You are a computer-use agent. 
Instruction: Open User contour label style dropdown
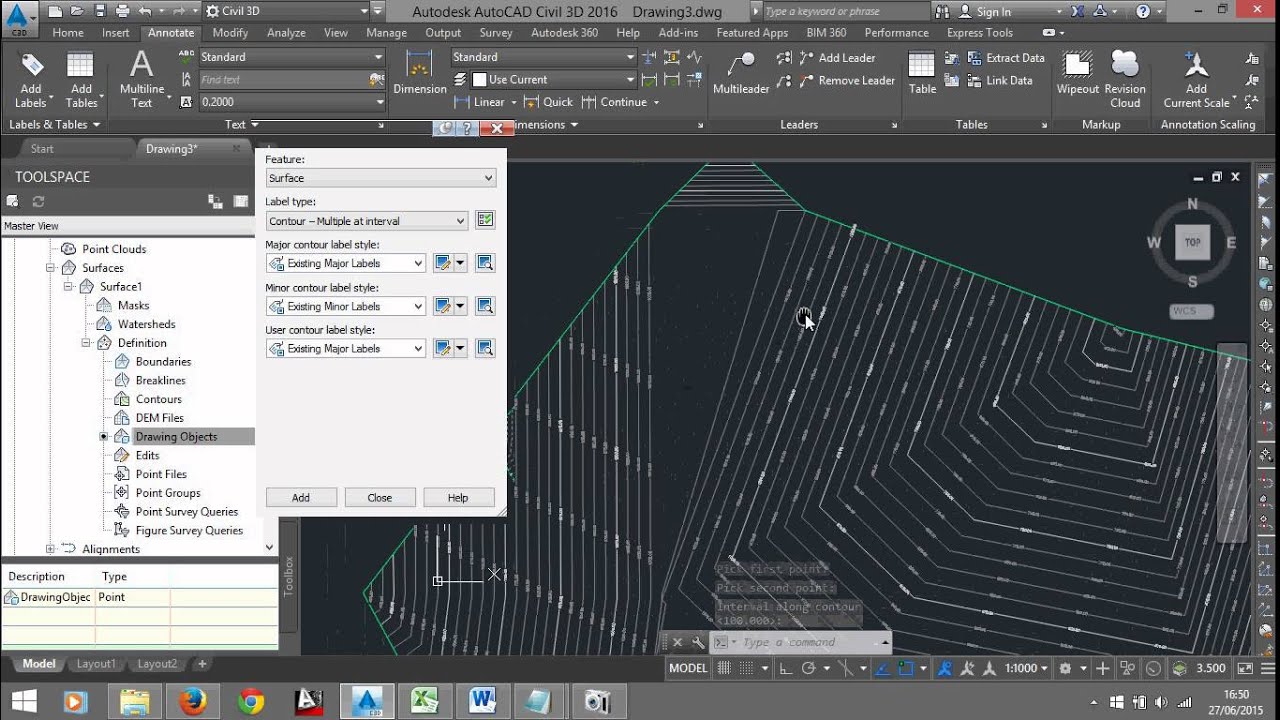click(346, 348)
